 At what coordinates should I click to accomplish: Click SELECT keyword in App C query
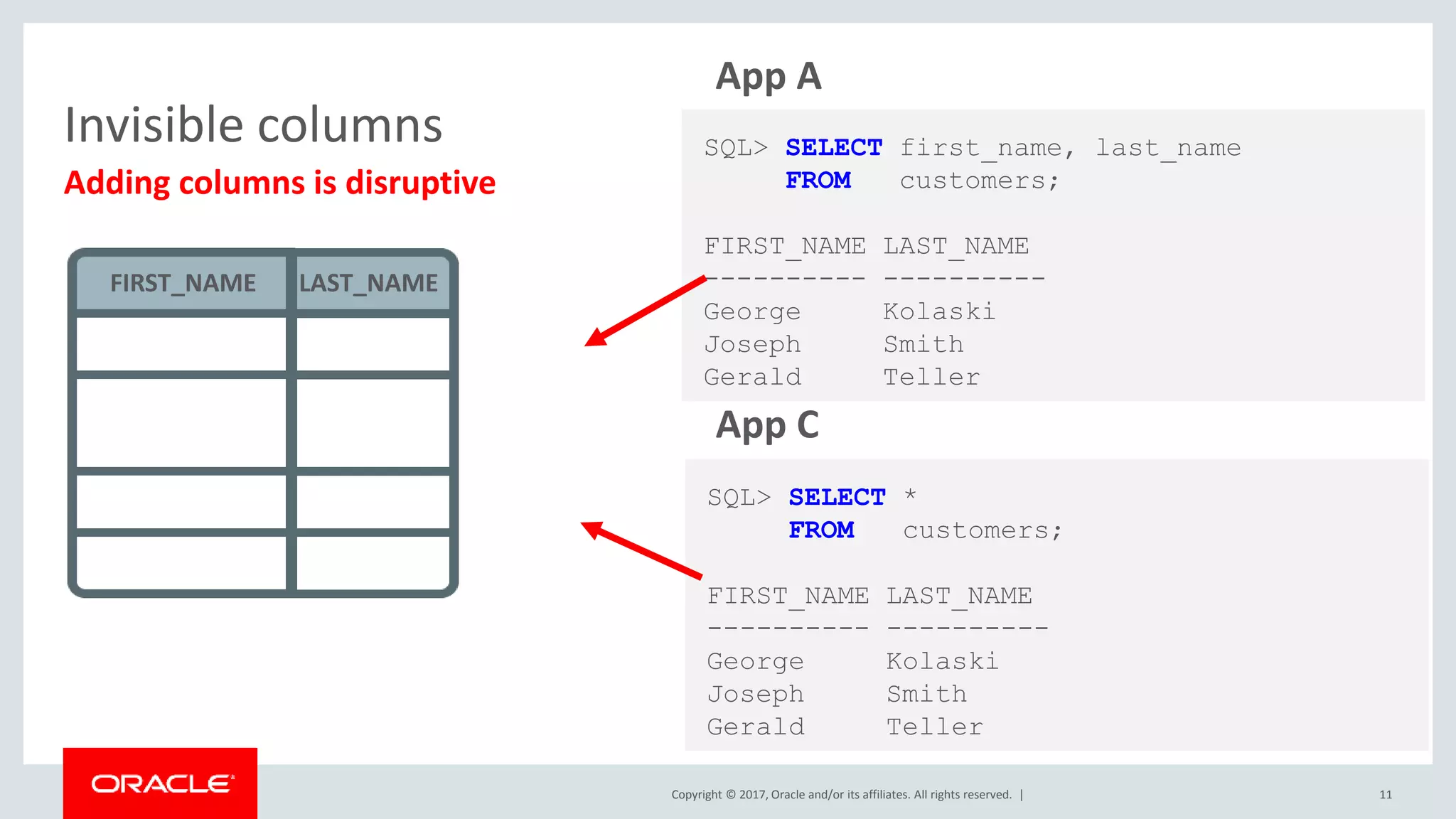837,497
